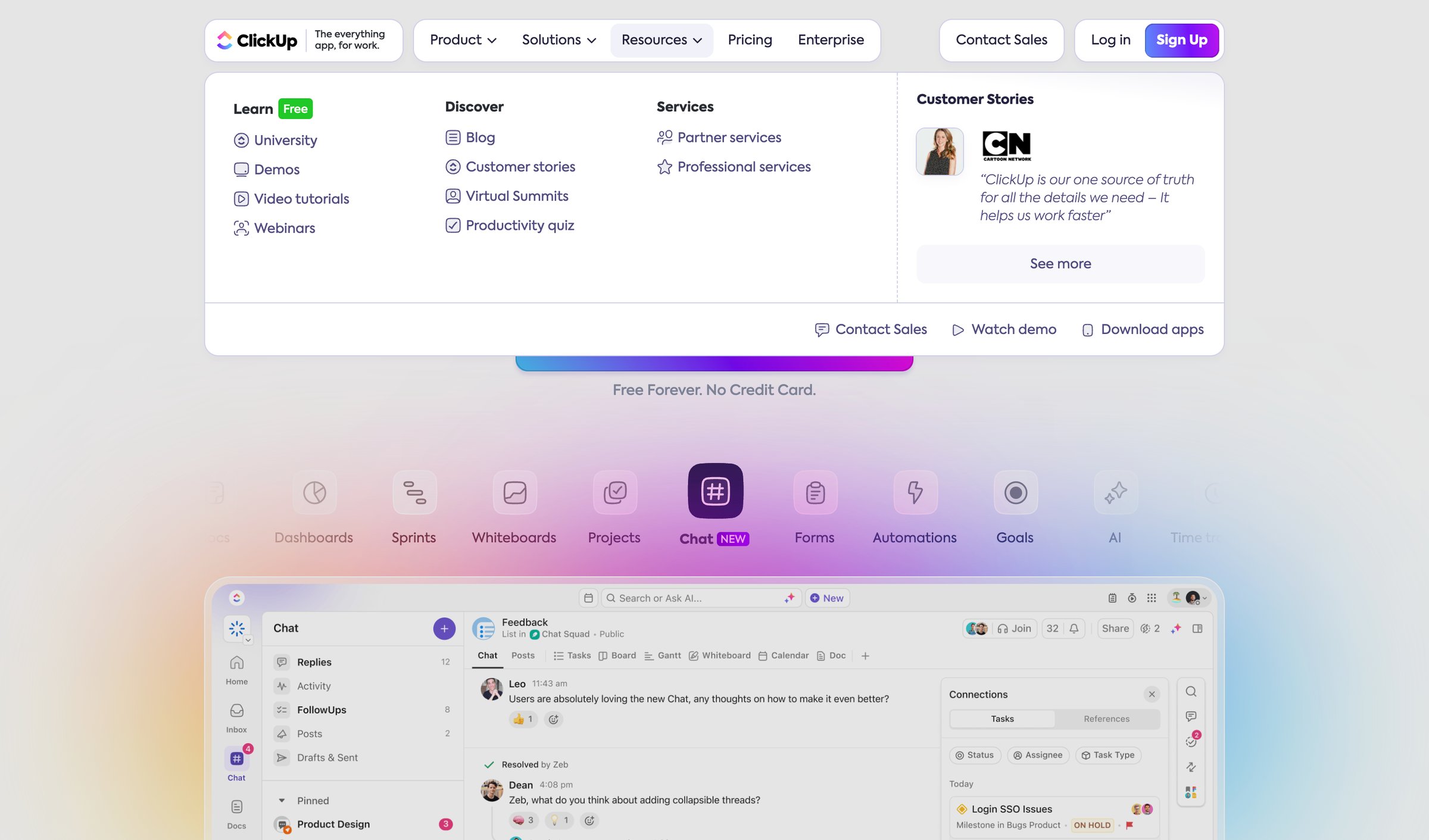Click the Share button

(1115, 628)
